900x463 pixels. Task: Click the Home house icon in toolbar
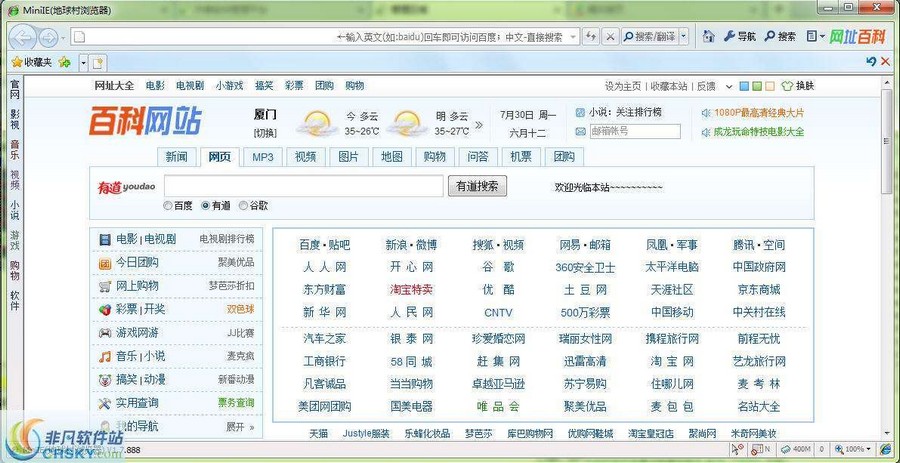pyautogui.click(x=708, y=36)
